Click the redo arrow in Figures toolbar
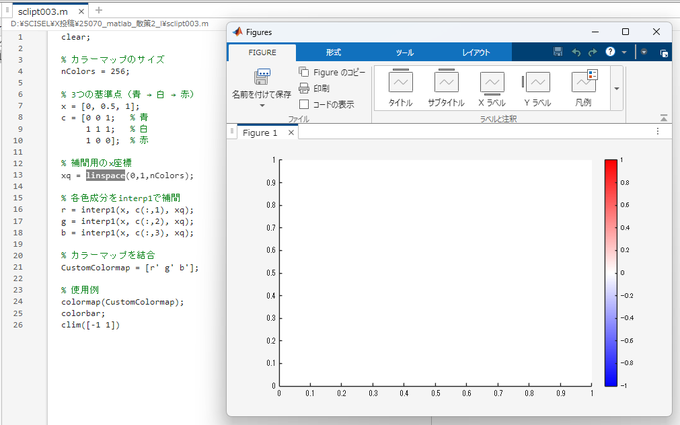The height and width of the screenshot is (425, 680). pyautogui.click(x=592, y=52)
